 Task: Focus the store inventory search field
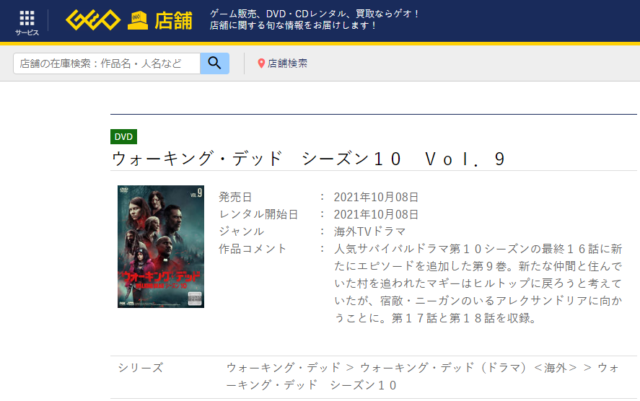coord(107,63)
